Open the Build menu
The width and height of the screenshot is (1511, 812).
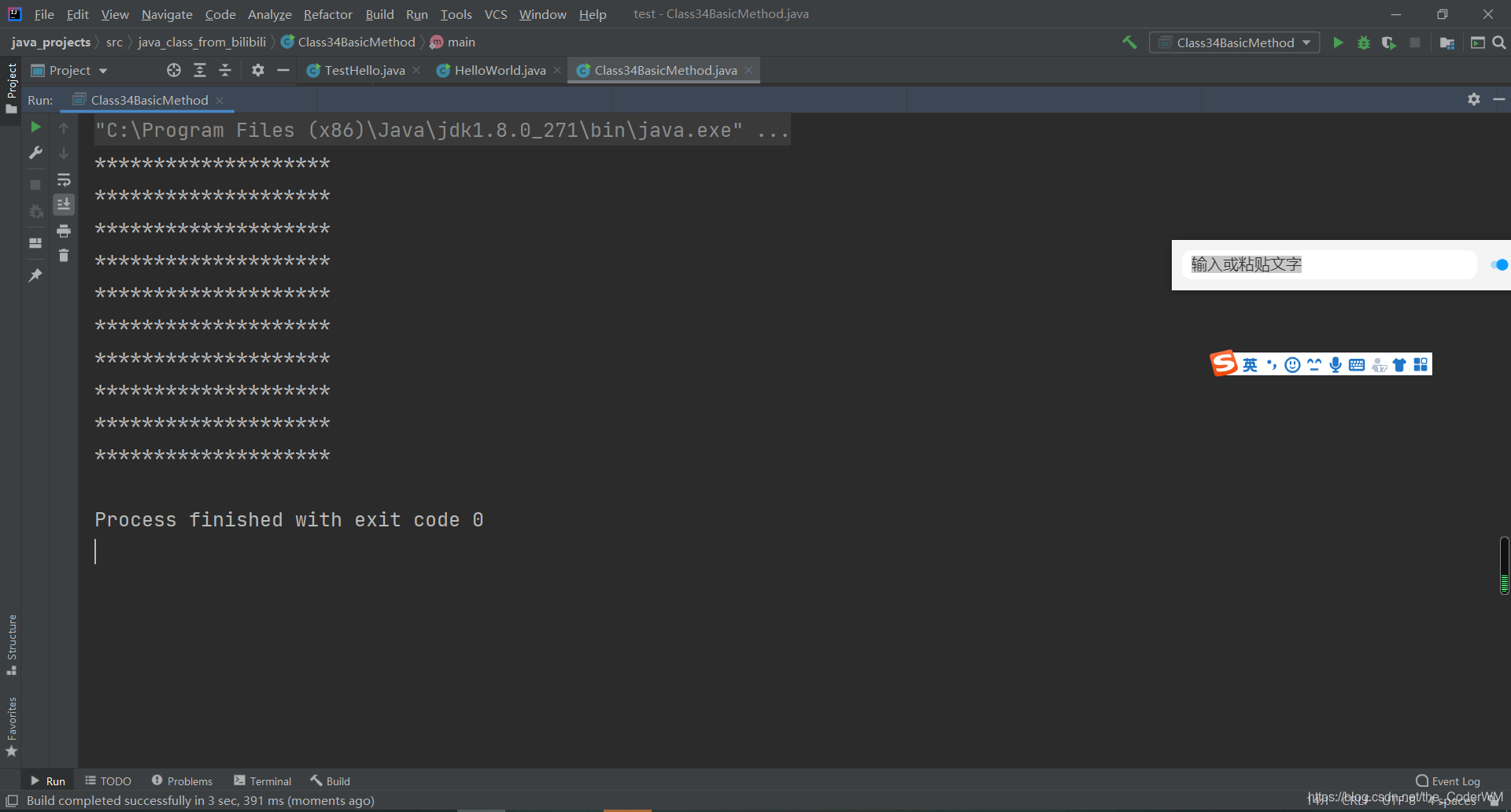point(379,14)
